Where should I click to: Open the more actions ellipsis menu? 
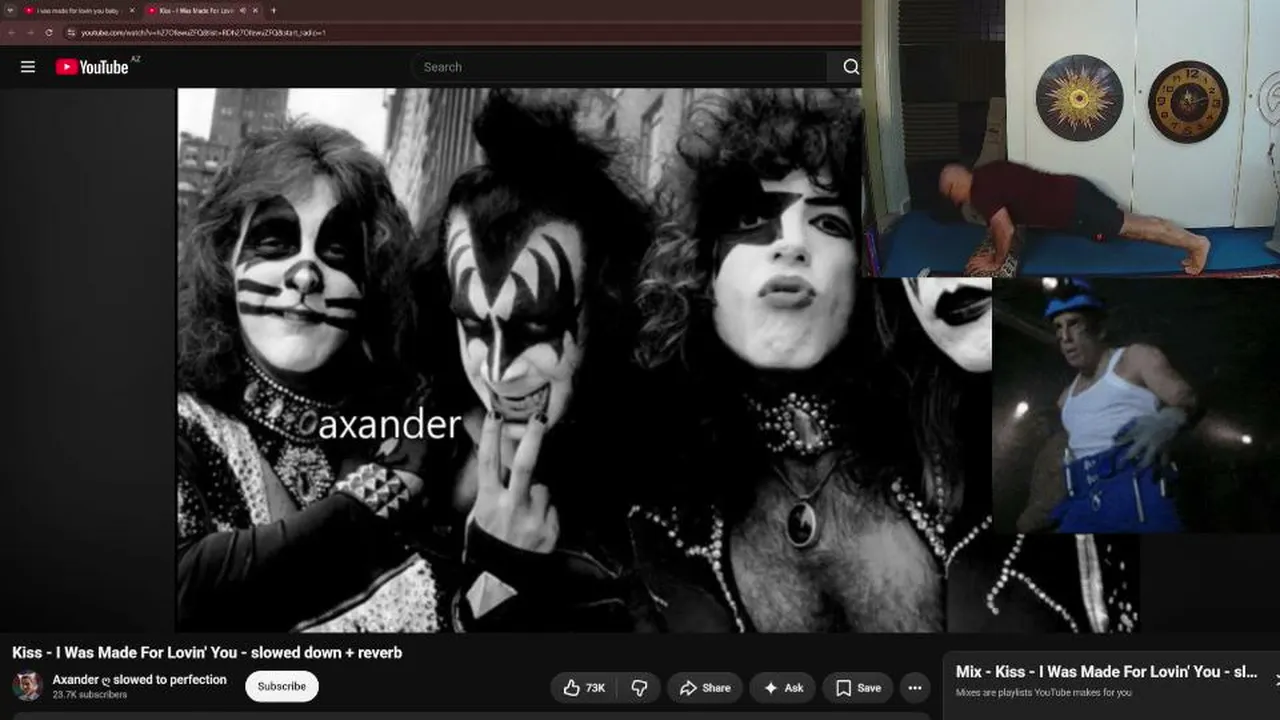coord(915,688)
